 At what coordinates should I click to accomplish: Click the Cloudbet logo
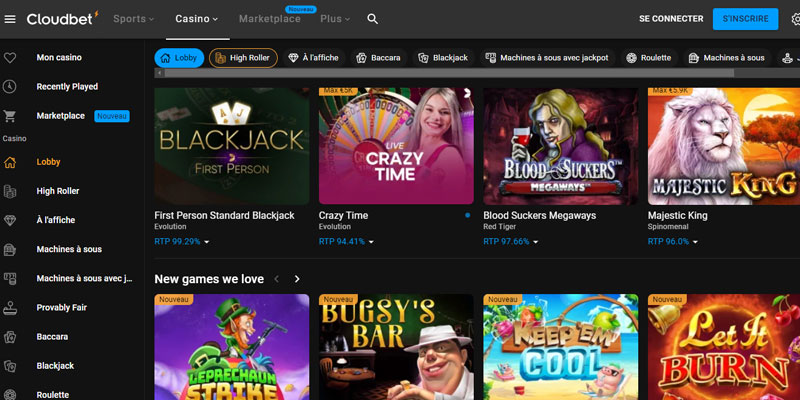click(62, 19)
